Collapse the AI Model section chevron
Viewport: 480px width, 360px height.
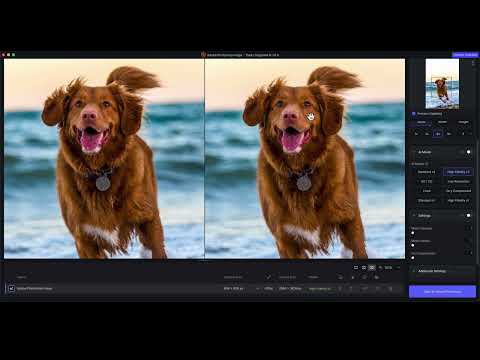414,152
